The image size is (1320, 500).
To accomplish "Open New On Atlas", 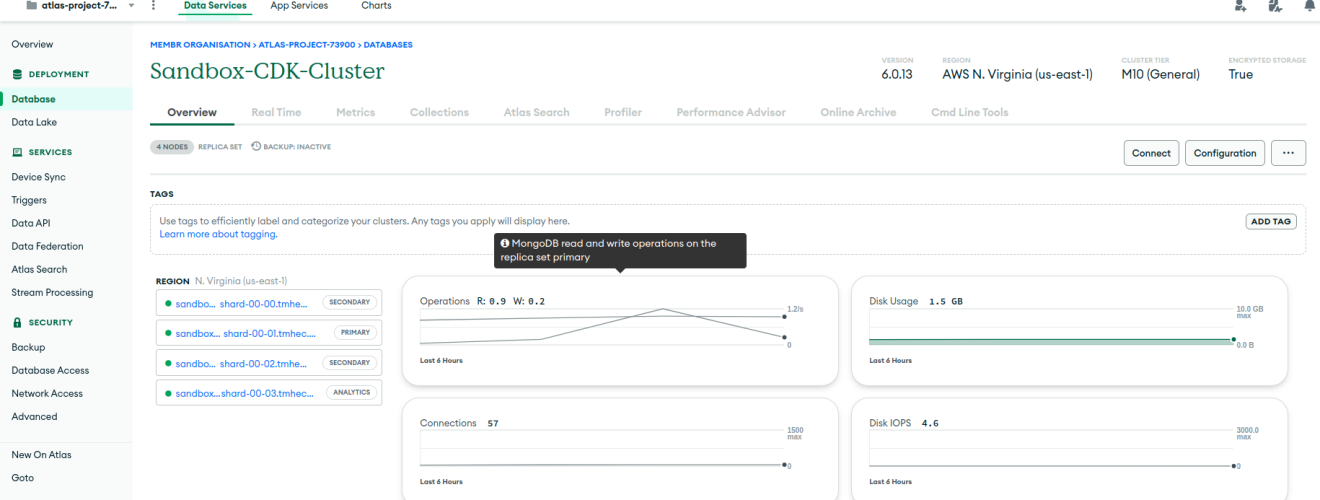I will (x=41, y=454).
